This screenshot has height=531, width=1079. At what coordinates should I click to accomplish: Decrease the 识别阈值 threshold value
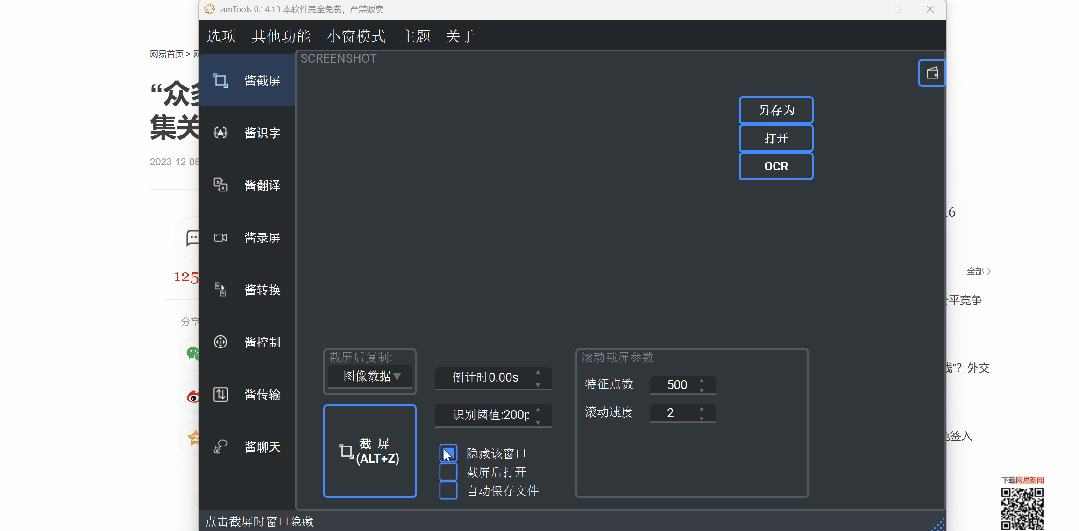pos(538,421)
